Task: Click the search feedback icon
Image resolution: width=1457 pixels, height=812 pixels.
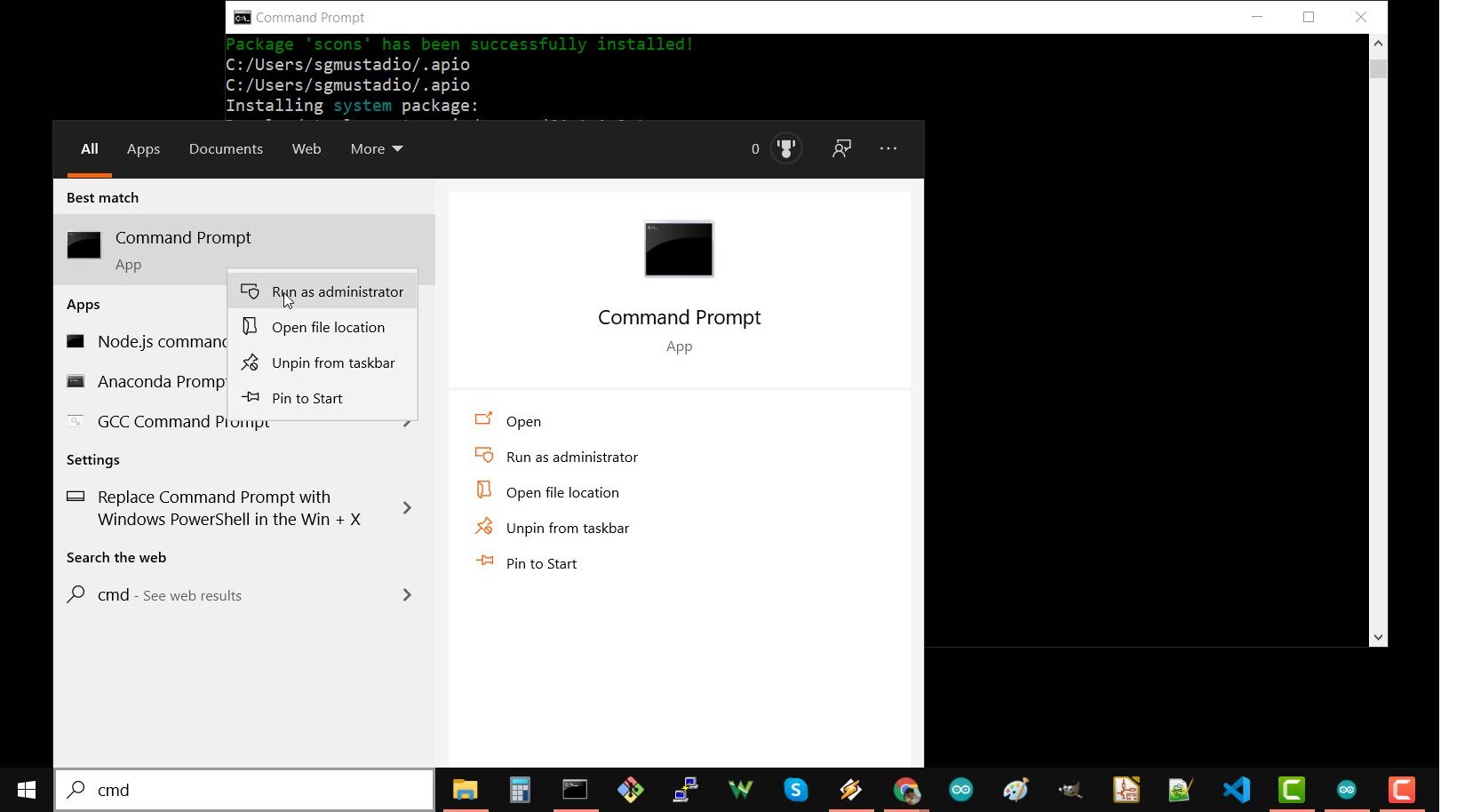Action: click(841, 148)
